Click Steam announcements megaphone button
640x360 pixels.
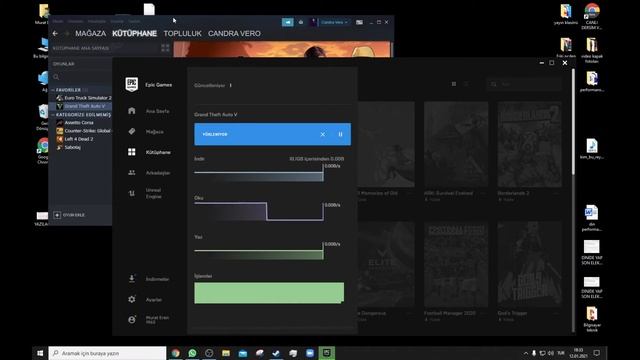(x=287, y=22)
